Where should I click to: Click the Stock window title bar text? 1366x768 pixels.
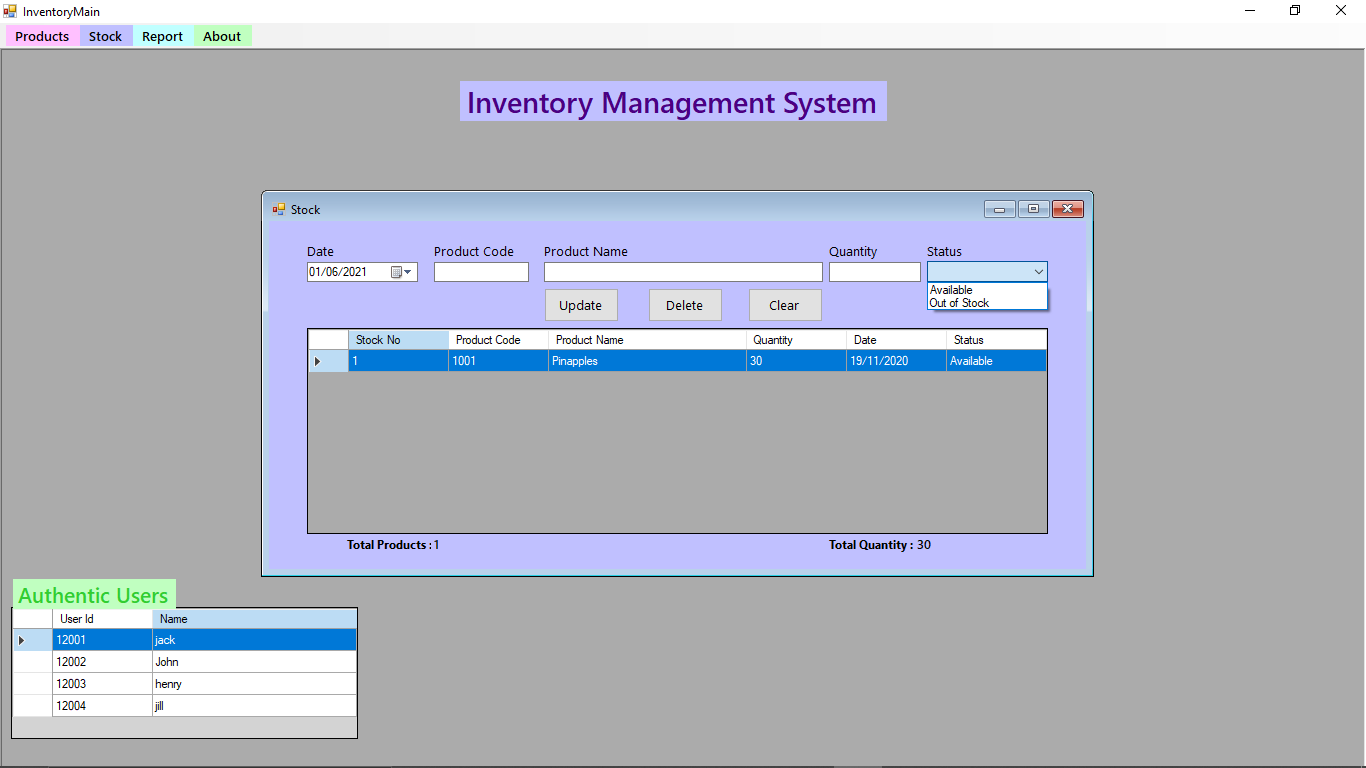(306, 210)
